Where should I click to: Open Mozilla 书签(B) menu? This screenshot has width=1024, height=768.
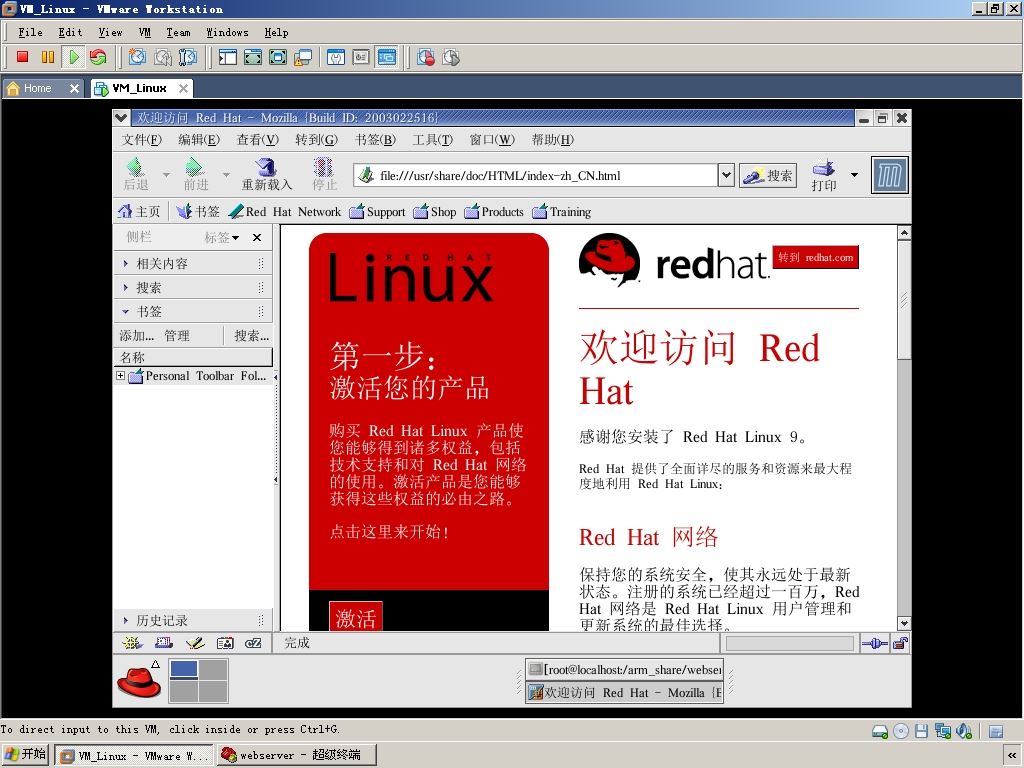click(376, 139)
